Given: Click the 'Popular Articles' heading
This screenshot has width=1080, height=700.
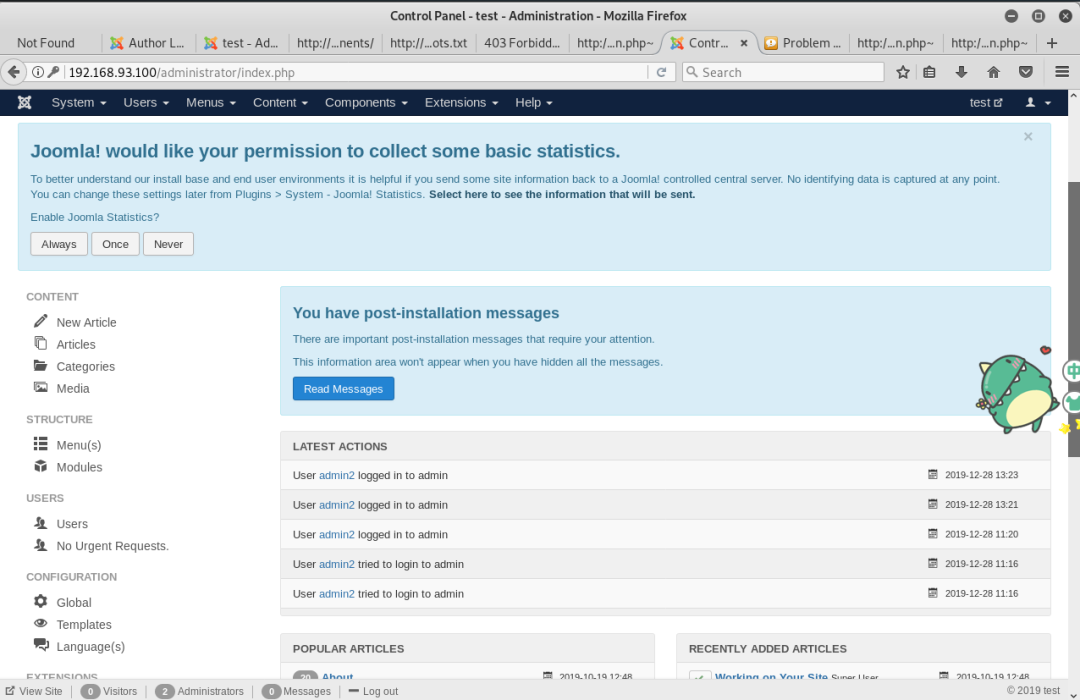Looking at the screenshot, I should (349, 649).
